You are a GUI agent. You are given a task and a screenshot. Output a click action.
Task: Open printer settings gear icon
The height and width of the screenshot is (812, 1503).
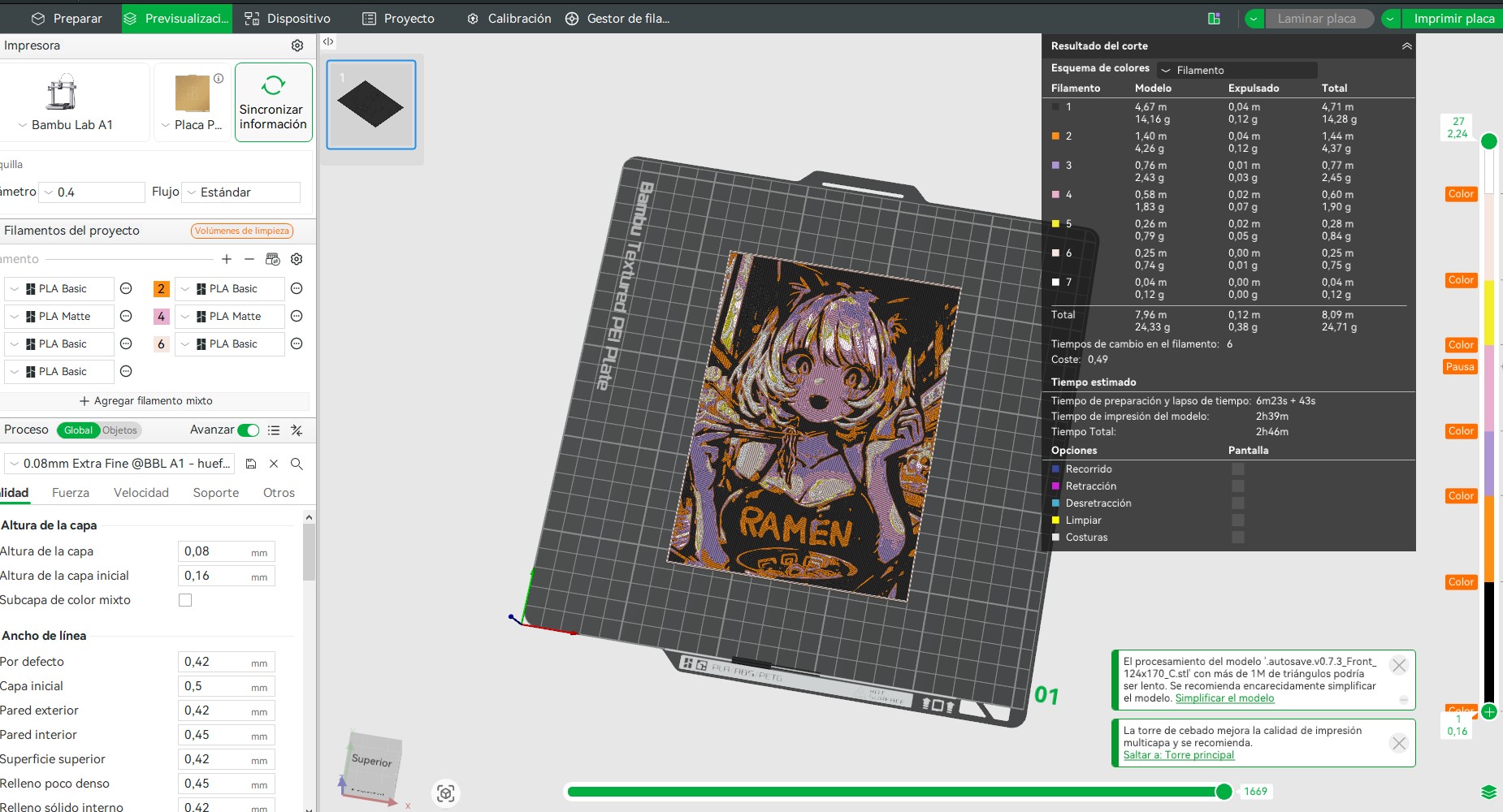(x=297, y=45)
